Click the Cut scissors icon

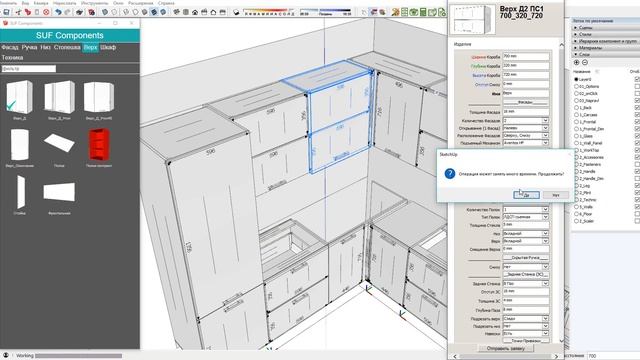(x=18, y=12)
